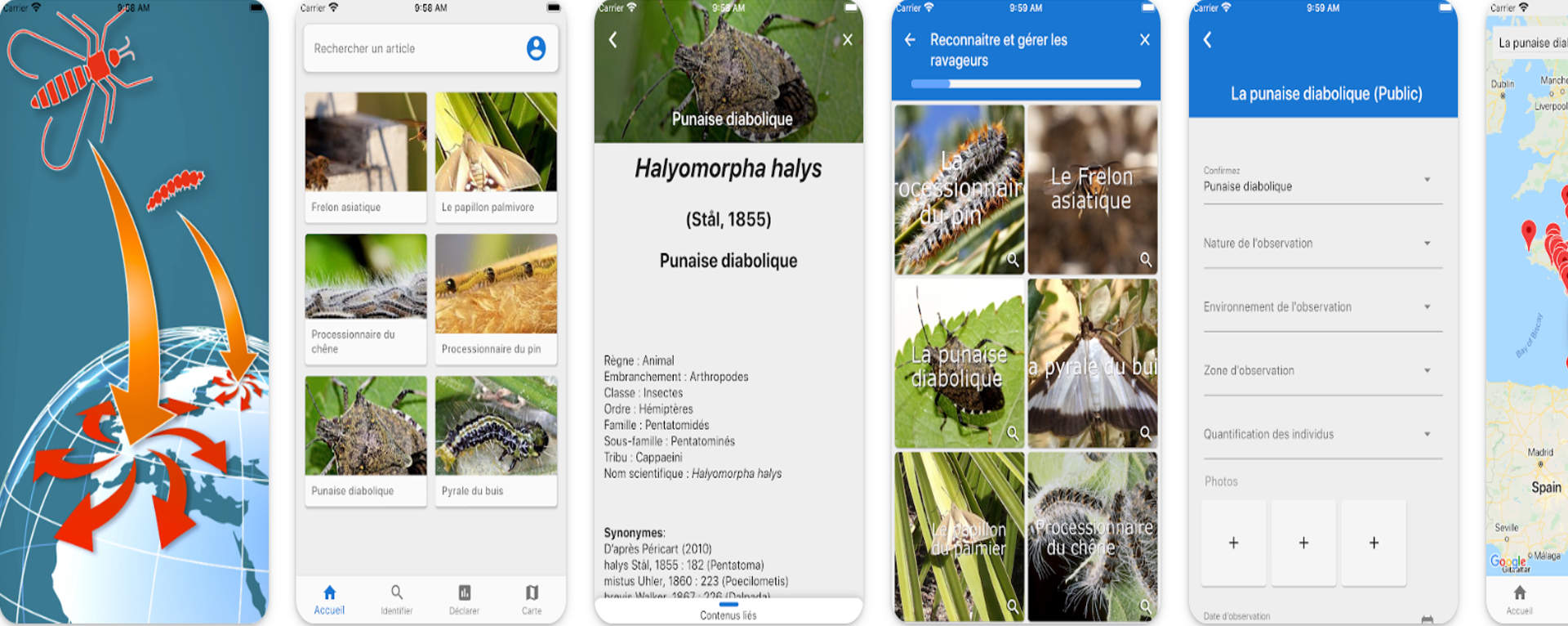Zoom La pyrale du buis tile magnifier
This screenshot has height=626, width=1568.
[1146, 433]
